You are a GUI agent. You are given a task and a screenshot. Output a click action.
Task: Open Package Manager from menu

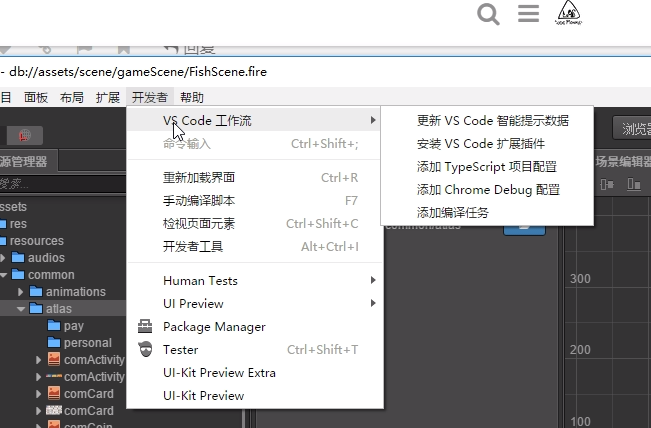click(255, 327)
